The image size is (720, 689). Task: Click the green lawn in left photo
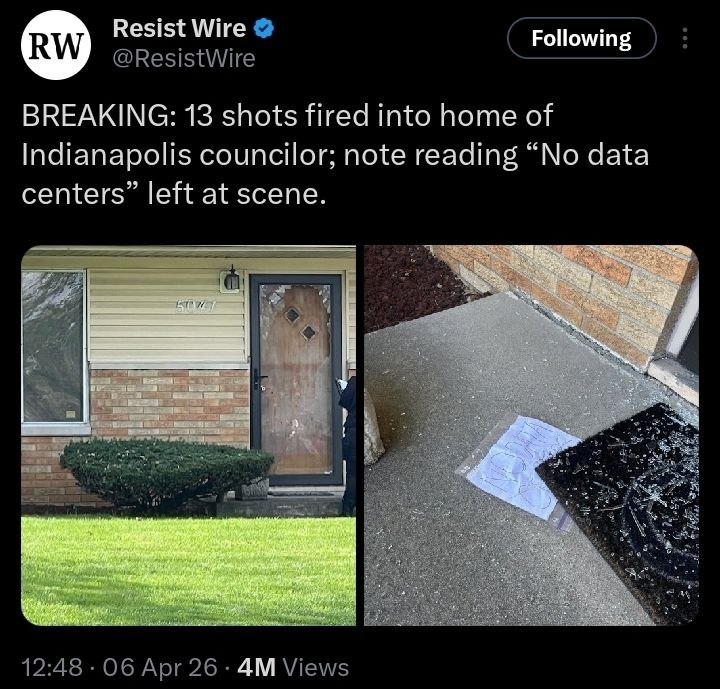coord(188,570)
